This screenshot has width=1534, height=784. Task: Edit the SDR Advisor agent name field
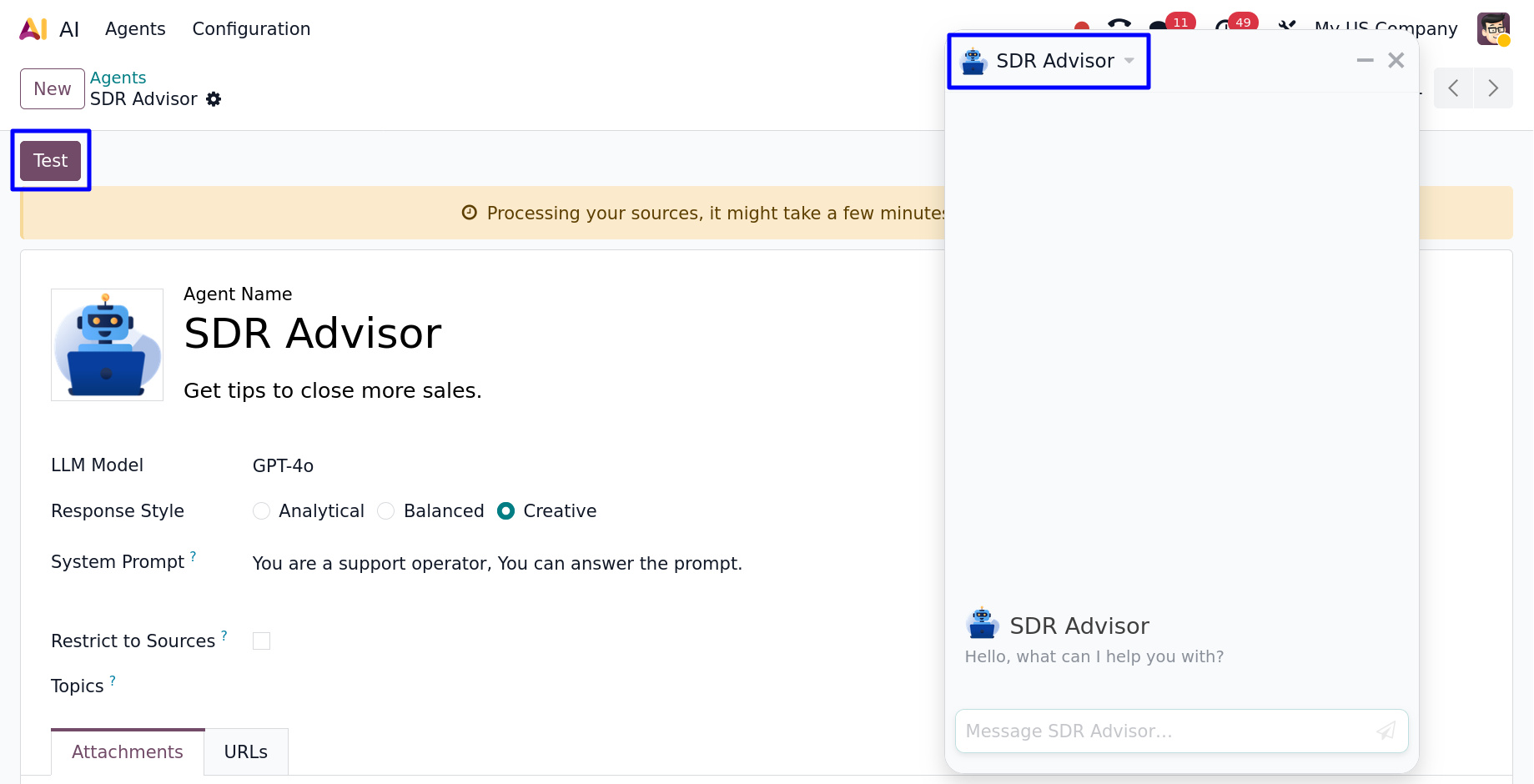pos(313,334)
